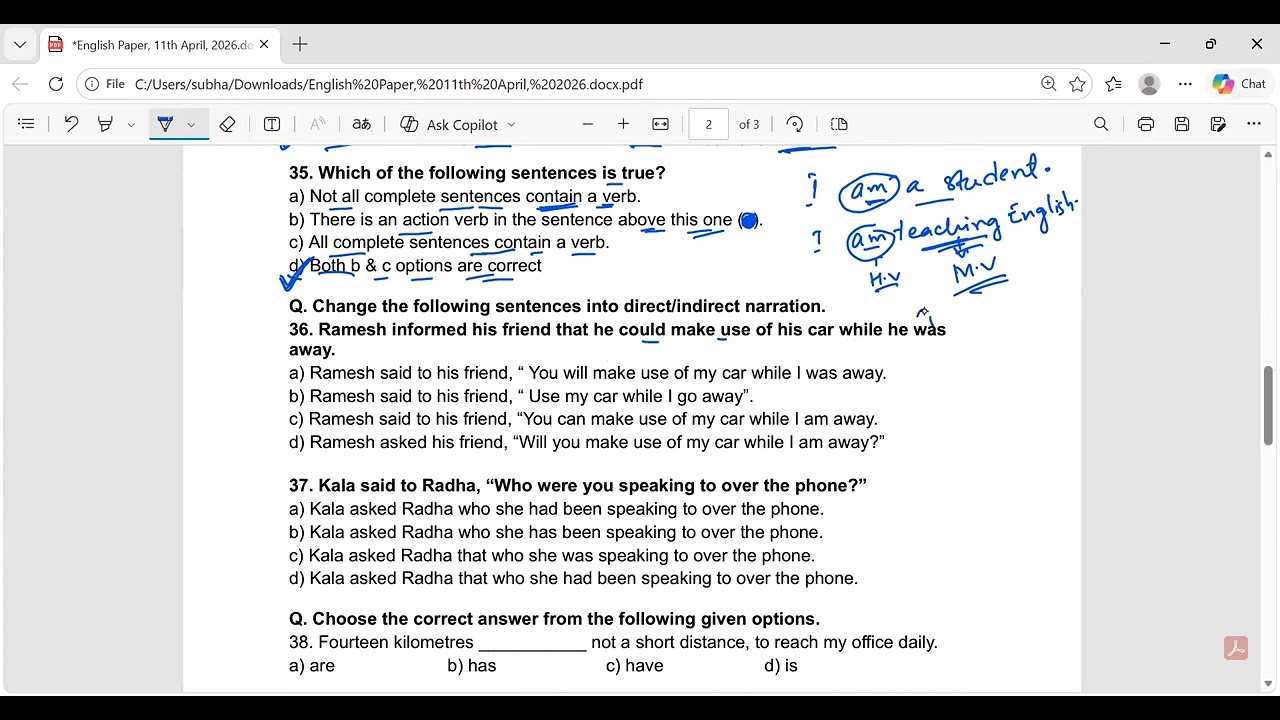The height and width of the screenshot is (720, 1280).
Task: Open the Translate tool
Action: point(362,124)
